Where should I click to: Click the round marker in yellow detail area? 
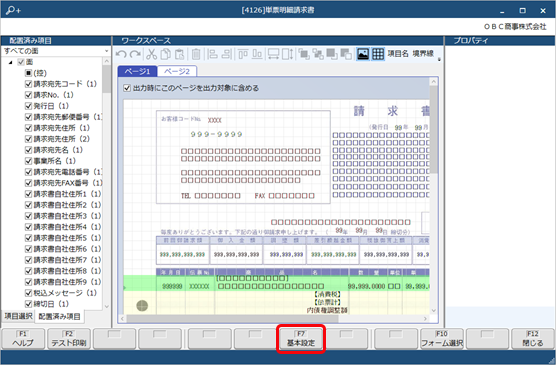(142, 305)
